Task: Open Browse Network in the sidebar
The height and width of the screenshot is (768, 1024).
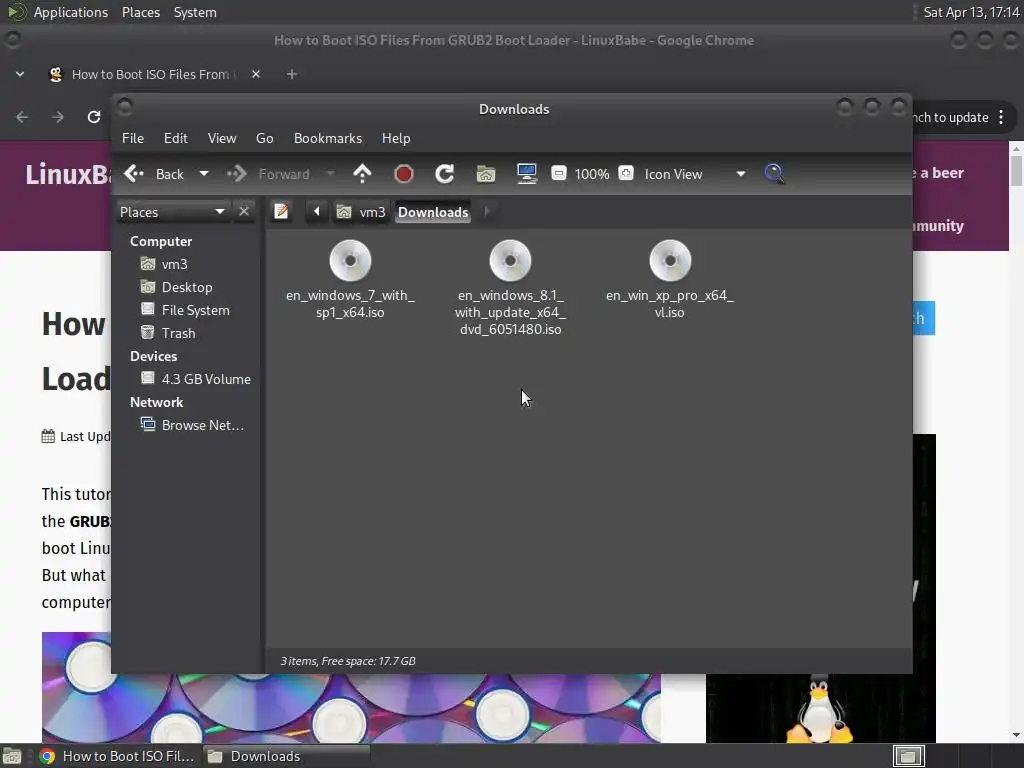Action: pos(202,425)
